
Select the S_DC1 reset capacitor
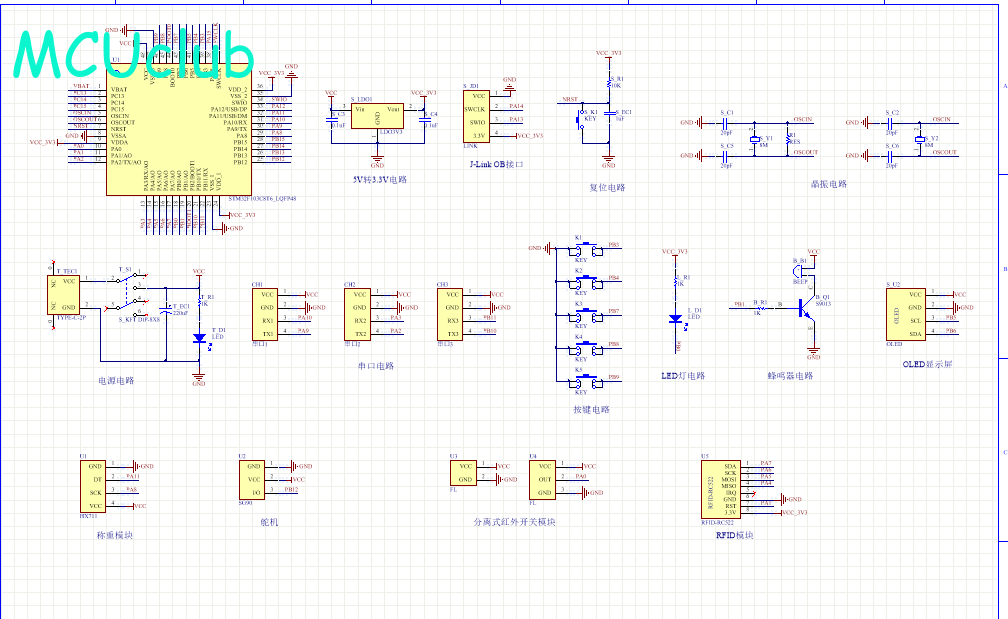pos(609,114)
